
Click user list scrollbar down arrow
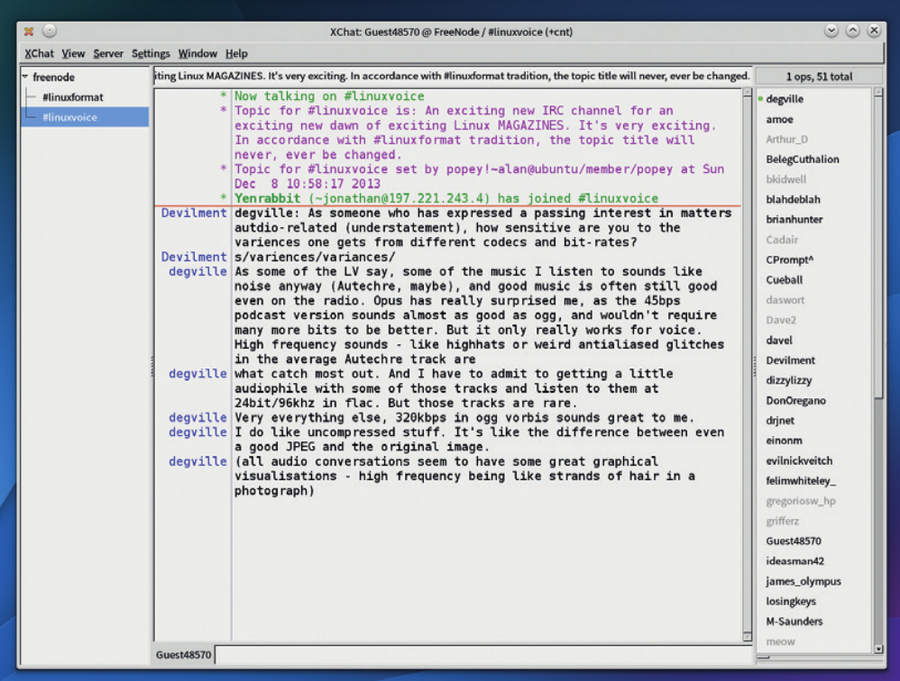pos(878,649)
